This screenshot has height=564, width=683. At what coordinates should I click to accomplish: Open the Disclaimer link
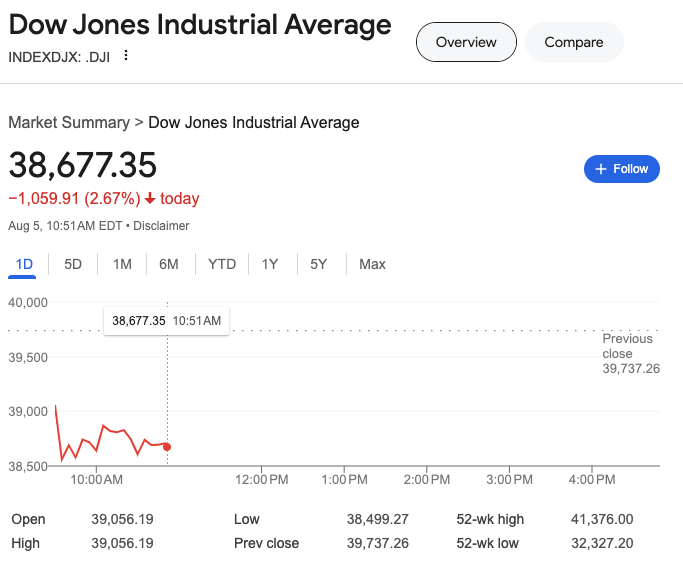[161, 226]
